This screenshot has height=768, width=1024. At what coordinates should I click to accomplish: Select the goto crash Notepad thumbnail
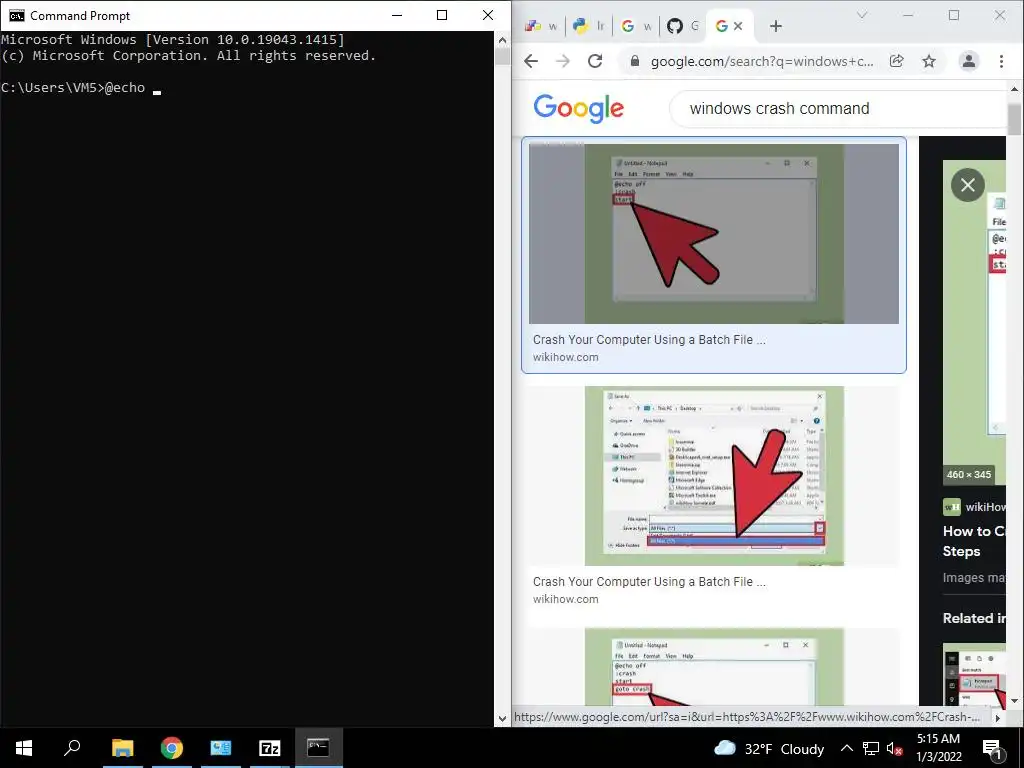[x=714, y=666]
